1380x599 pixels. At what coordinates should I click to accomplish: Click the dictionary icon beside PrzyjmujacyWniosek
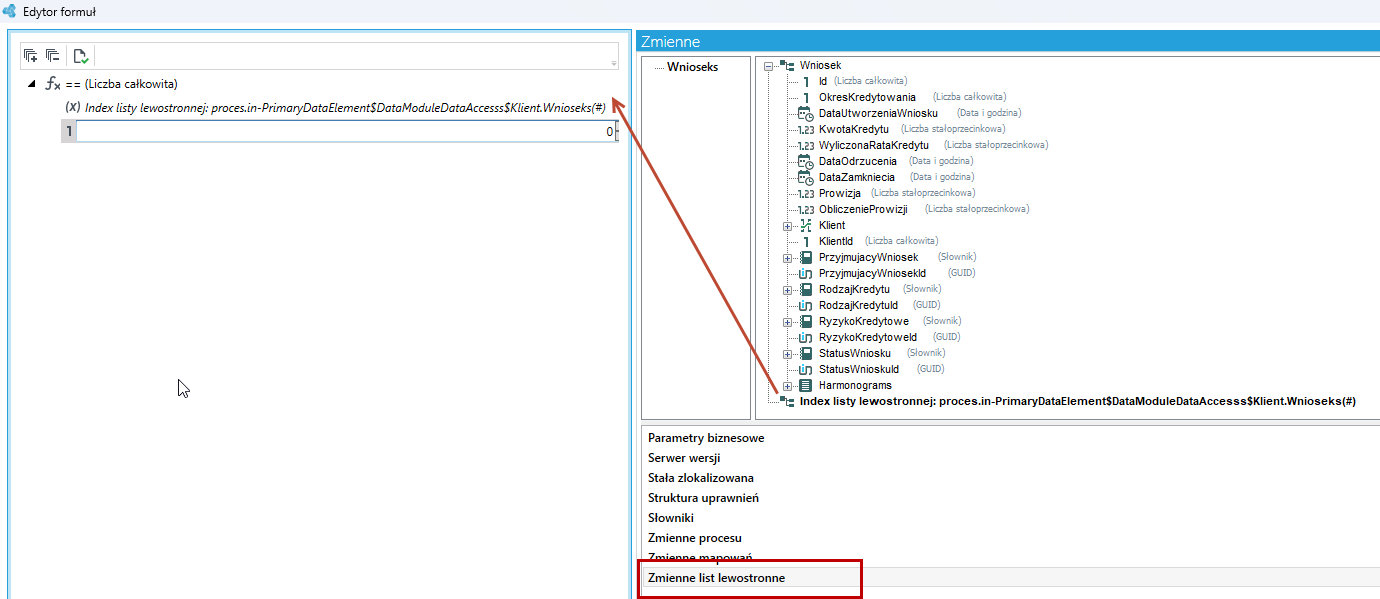(x=806, y=257)
